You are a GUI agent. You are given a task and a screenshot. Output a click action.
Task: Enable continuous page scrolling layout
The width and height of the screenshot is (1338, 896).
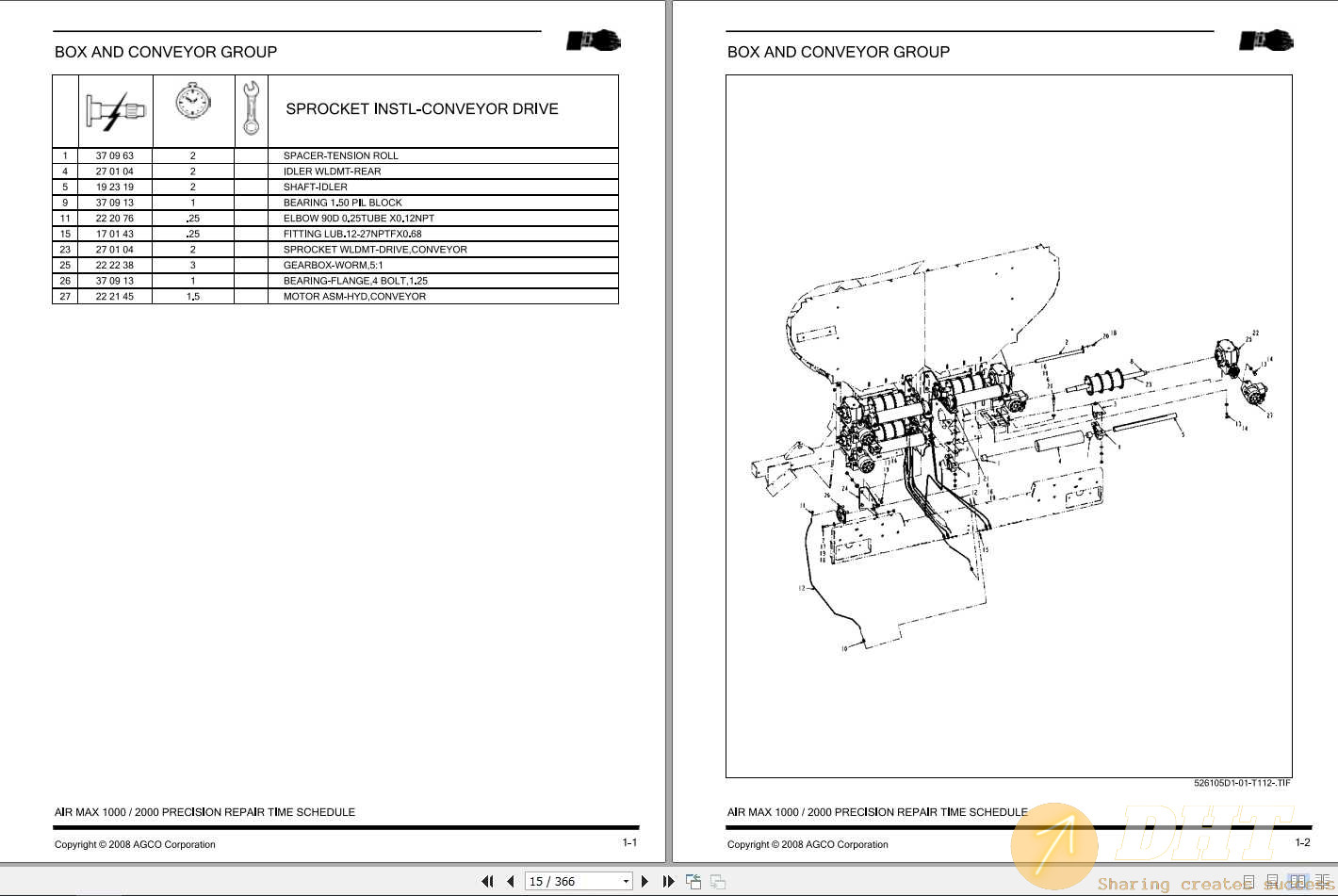(1272, 882)
